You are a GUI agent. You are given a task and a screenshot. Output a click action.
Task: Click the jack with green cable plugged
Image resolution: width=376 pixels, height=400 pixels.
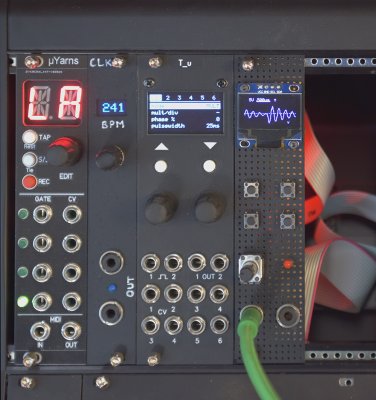250,315
